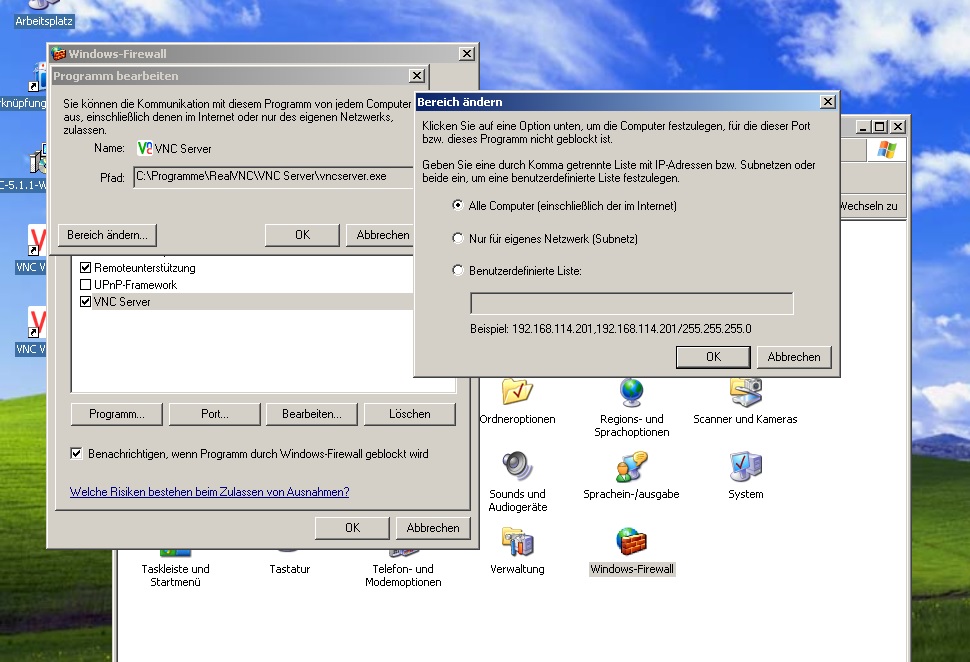Confirm with OK in Bereich ändern dialog

[x=713, y=357]
